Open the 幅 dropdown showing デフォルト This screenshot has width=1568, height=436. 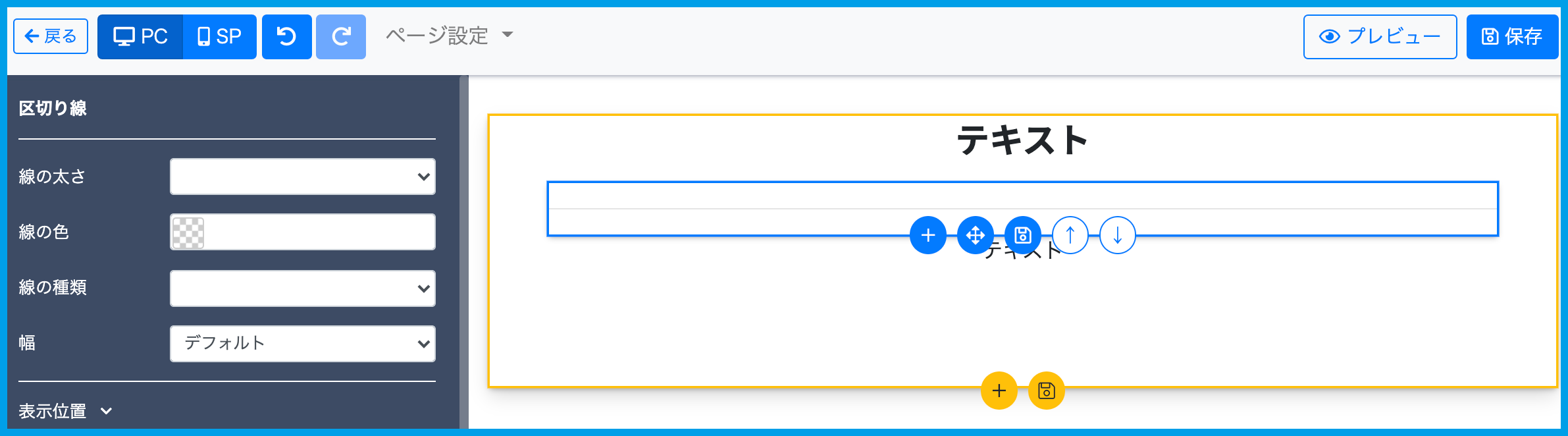(x=303, y=344)
